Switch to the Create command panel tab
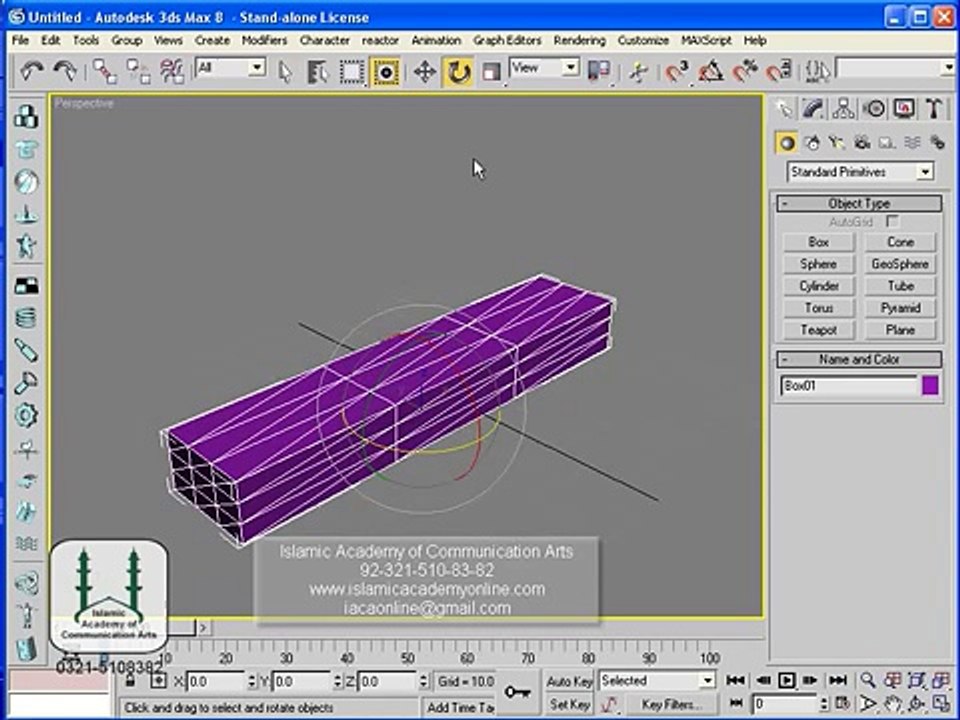The image size is (960, 720). (784, 109)
